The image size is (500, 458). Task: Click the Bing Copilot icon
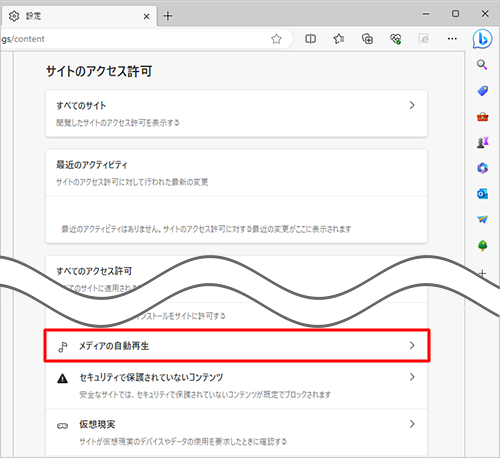(x=482, y=39)
